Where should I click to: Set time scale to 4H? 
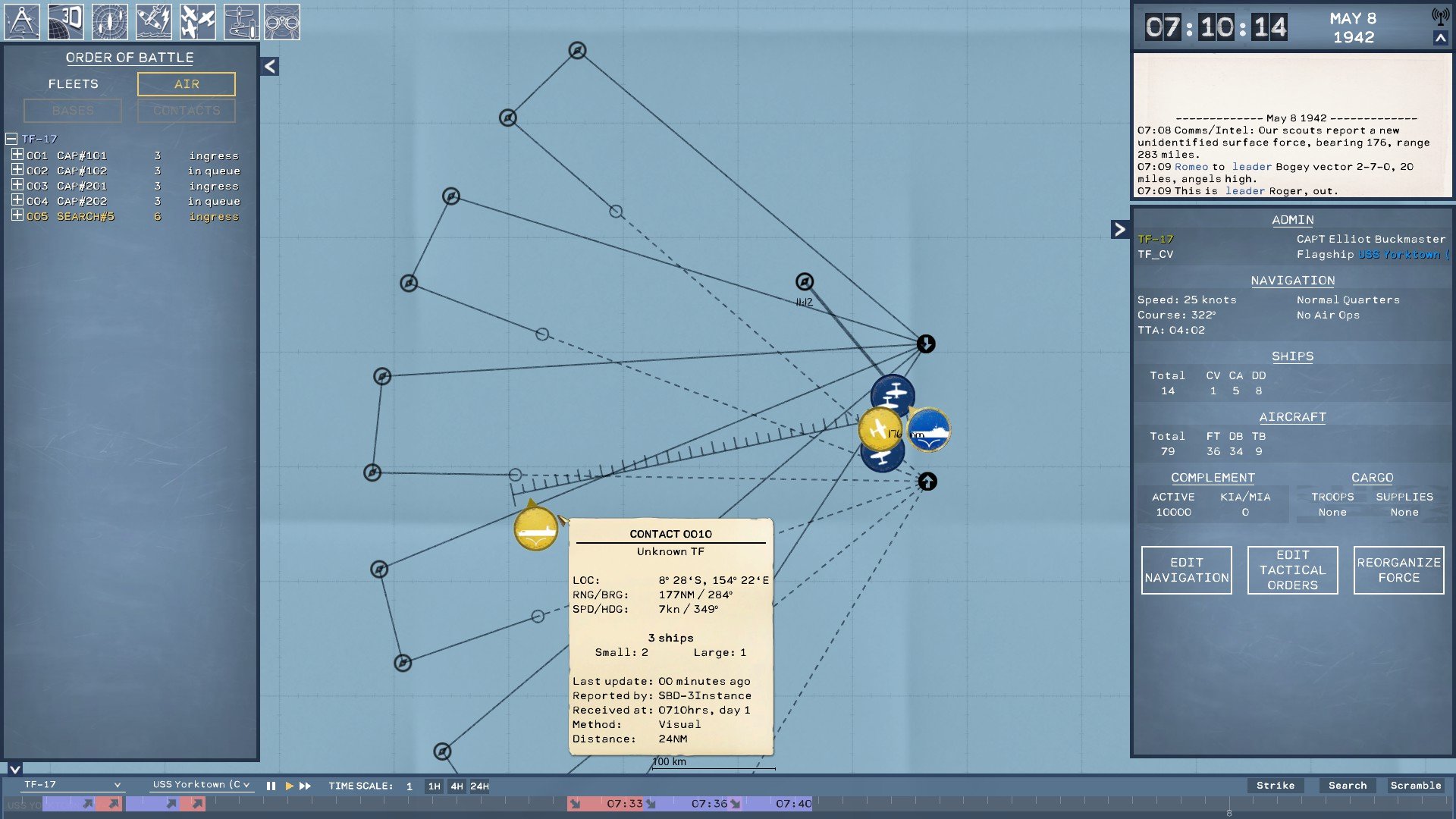pyautogui.click(x=457, y=786)
